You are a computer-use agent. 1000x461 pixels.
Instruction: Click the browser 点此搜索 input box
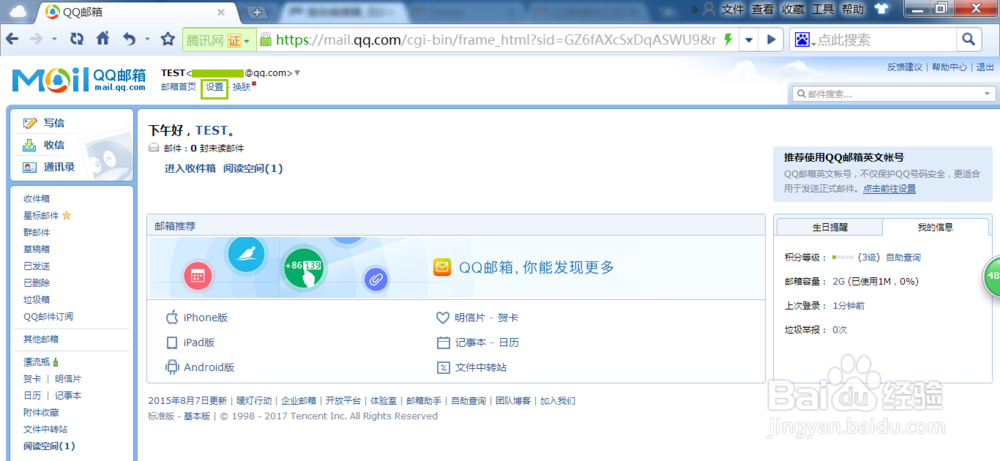tap(886, 40)
